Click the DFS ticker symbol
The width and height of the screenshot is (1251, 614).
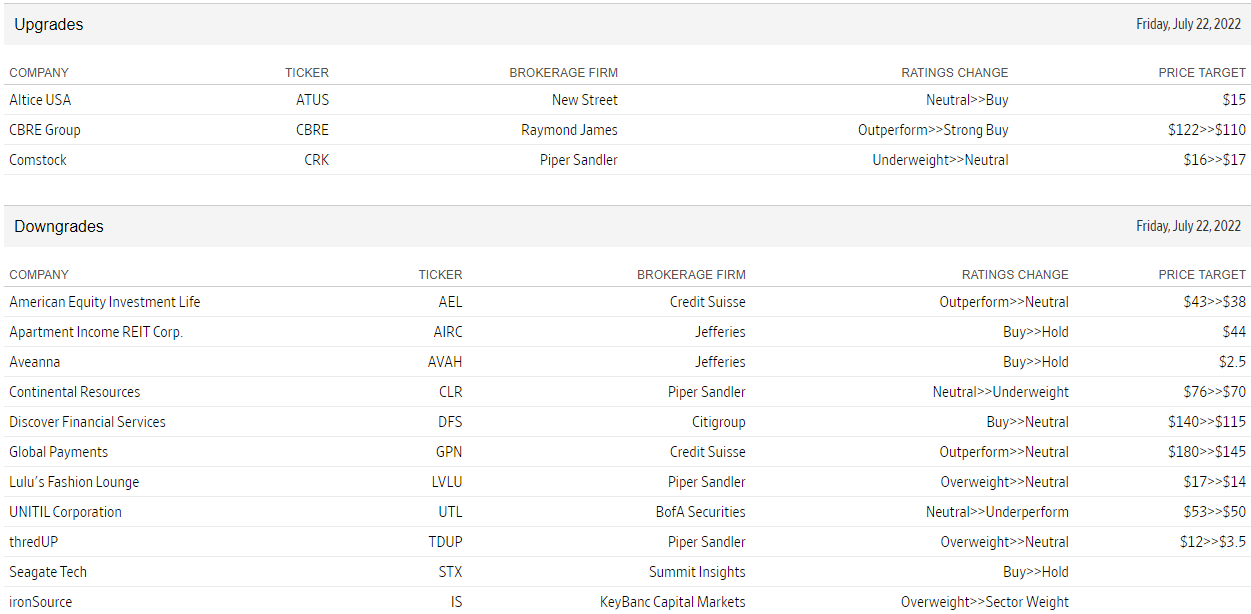pos(449,422)
